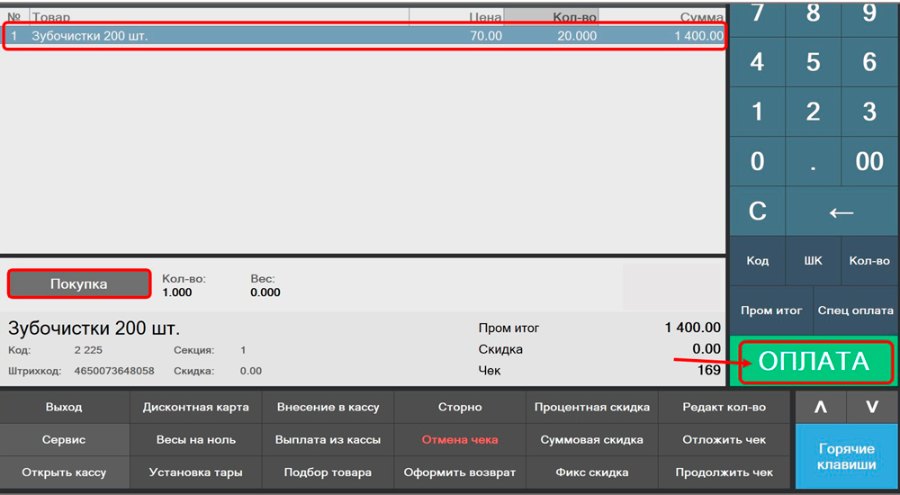Open the Сервис menu
900x495 pixels.
click(x=64, y=440)
